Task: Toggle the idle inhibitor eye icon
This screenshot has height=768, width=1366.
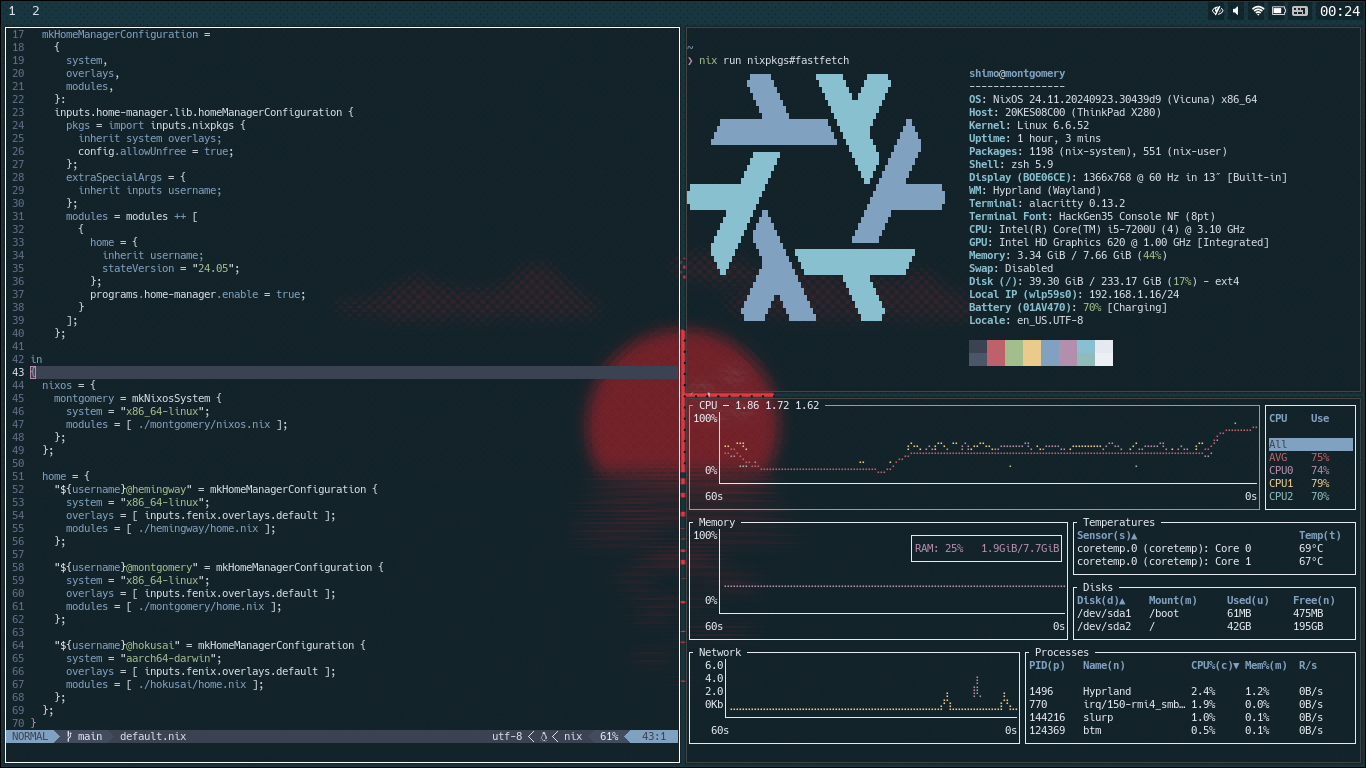Action: click(1217, 11)
